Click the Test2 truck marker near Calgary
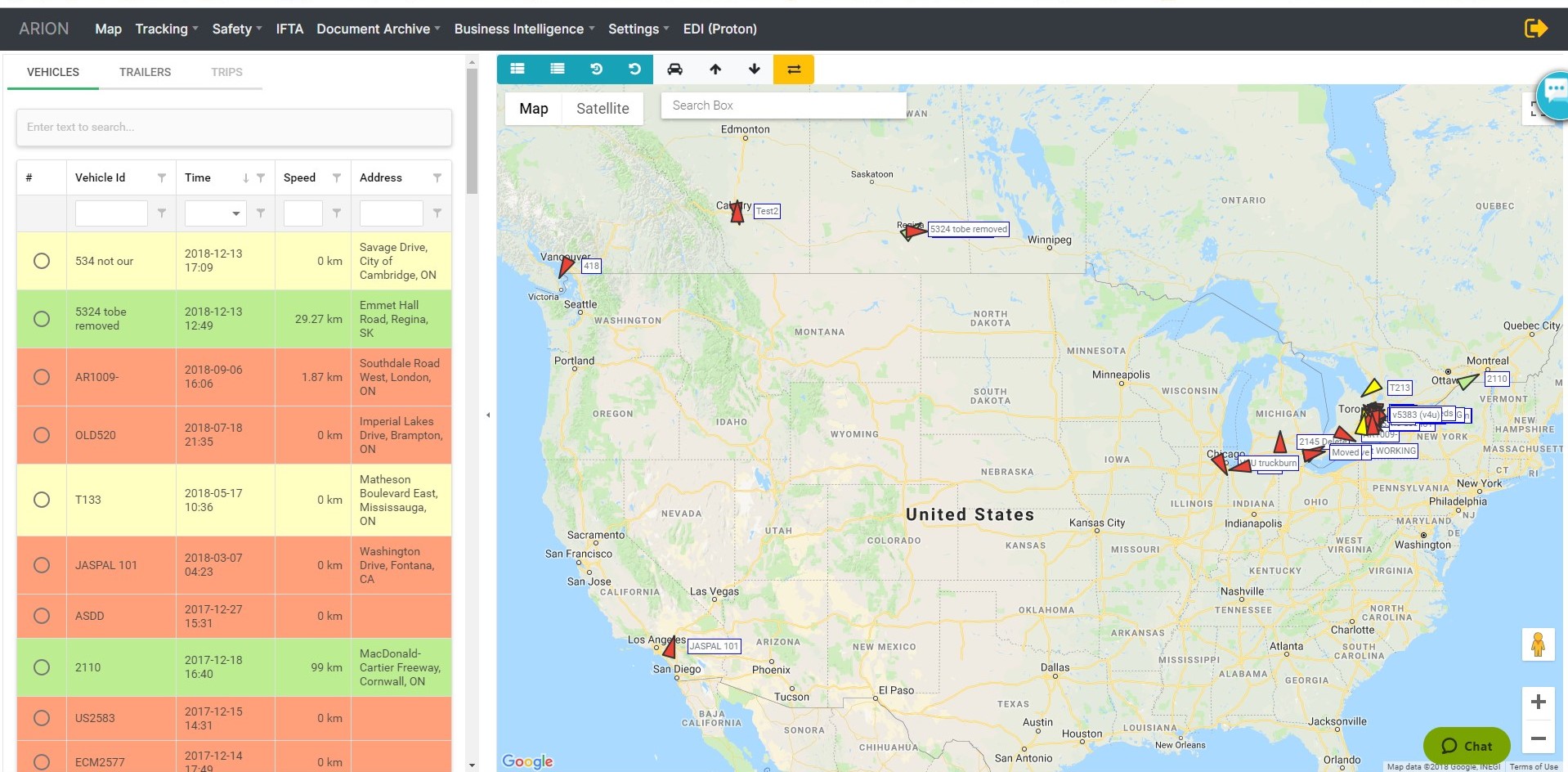 (x=737, y=211)
